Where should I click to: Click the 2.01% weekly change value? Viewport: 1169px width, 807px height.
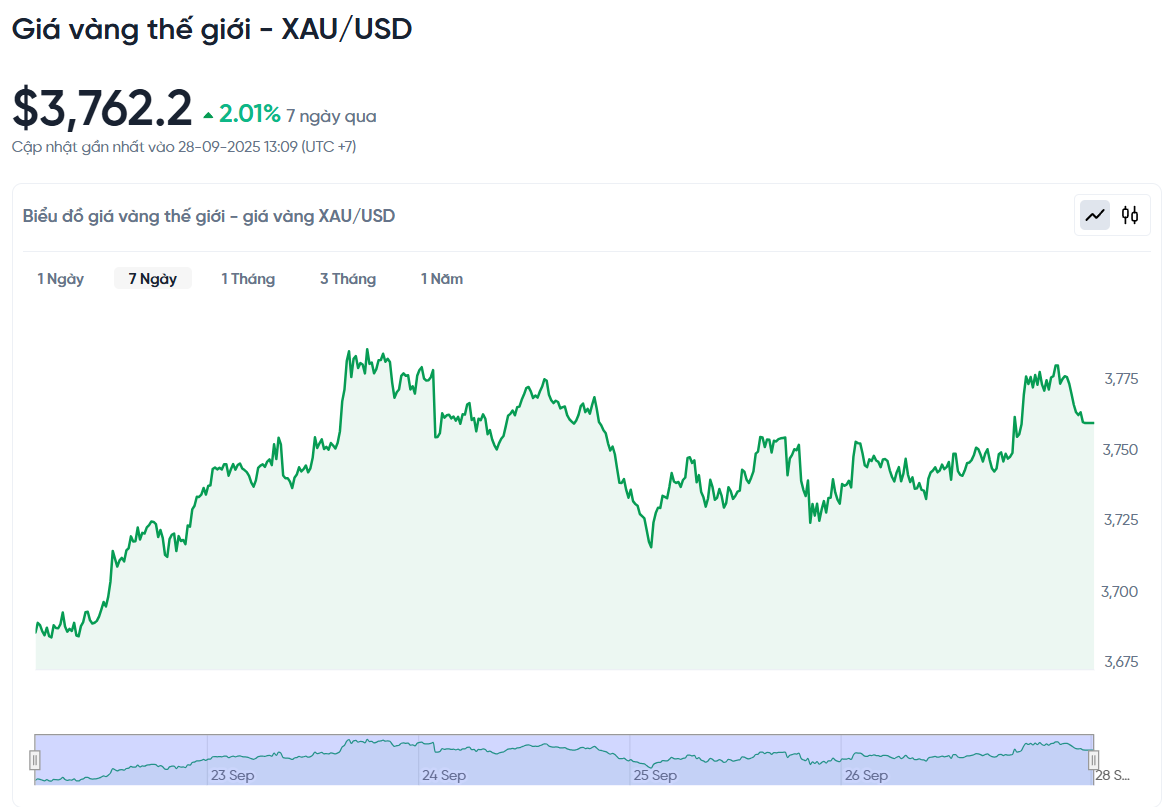click(250, 115)
